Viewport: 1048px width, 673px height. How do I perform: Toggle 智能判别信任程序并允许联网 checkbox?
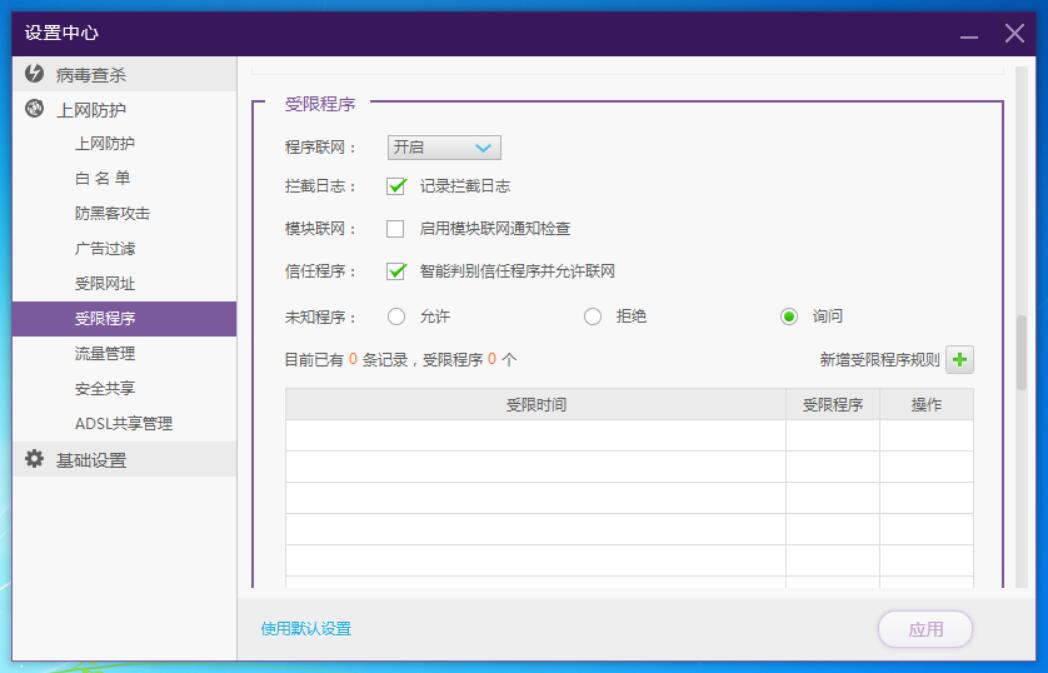pos(396,271)
